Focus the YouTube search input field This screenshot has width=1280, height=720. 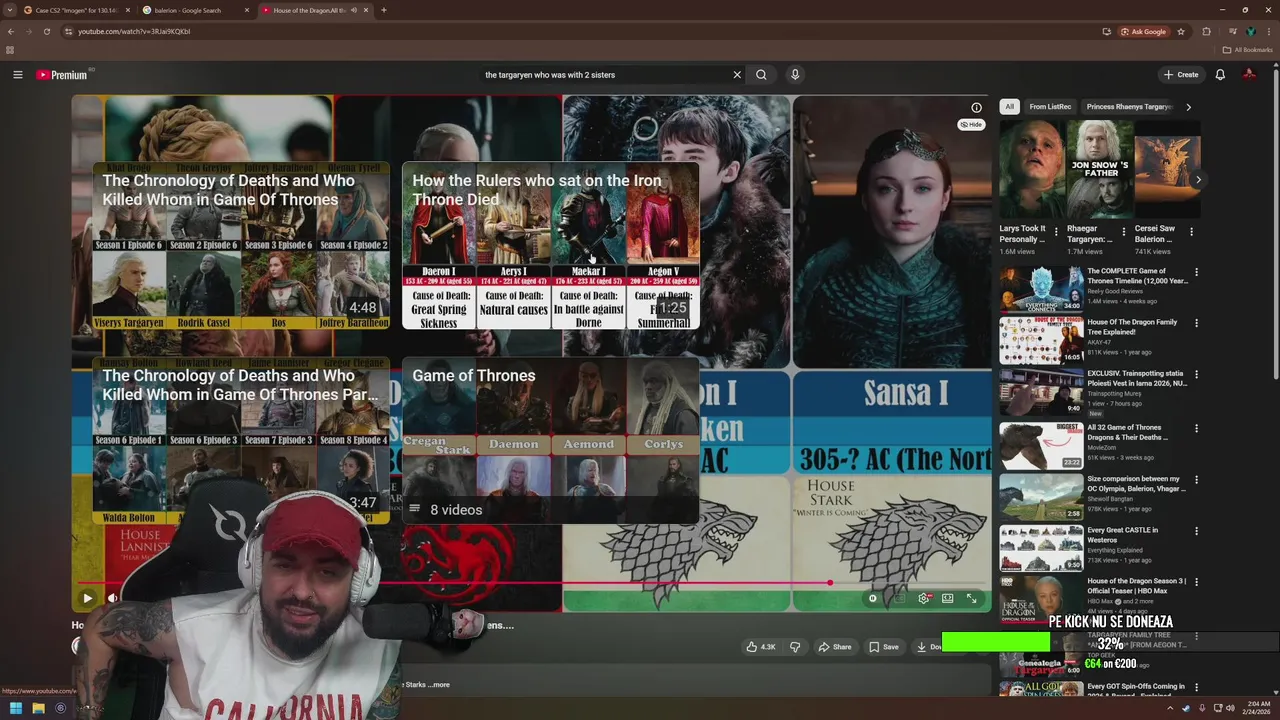[x=605, y=75]
